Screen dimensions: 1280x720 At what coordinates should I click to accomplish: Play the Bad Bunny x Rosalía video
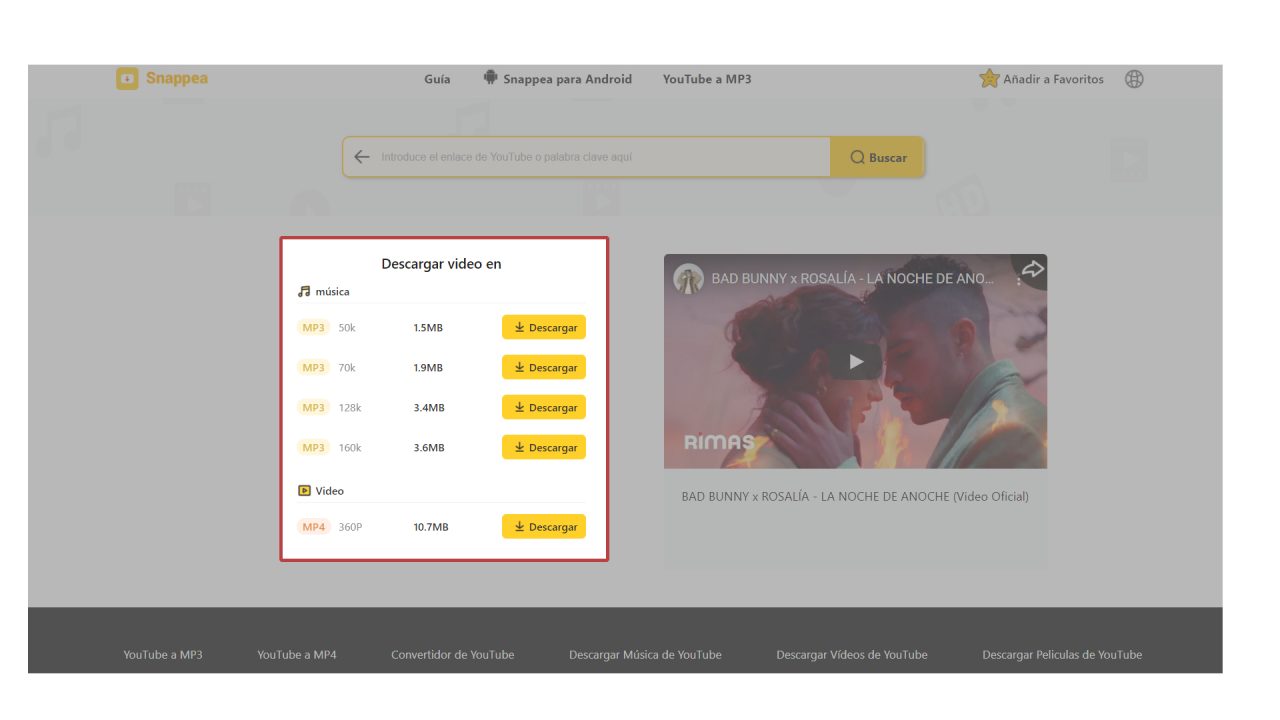click(855, 362)
